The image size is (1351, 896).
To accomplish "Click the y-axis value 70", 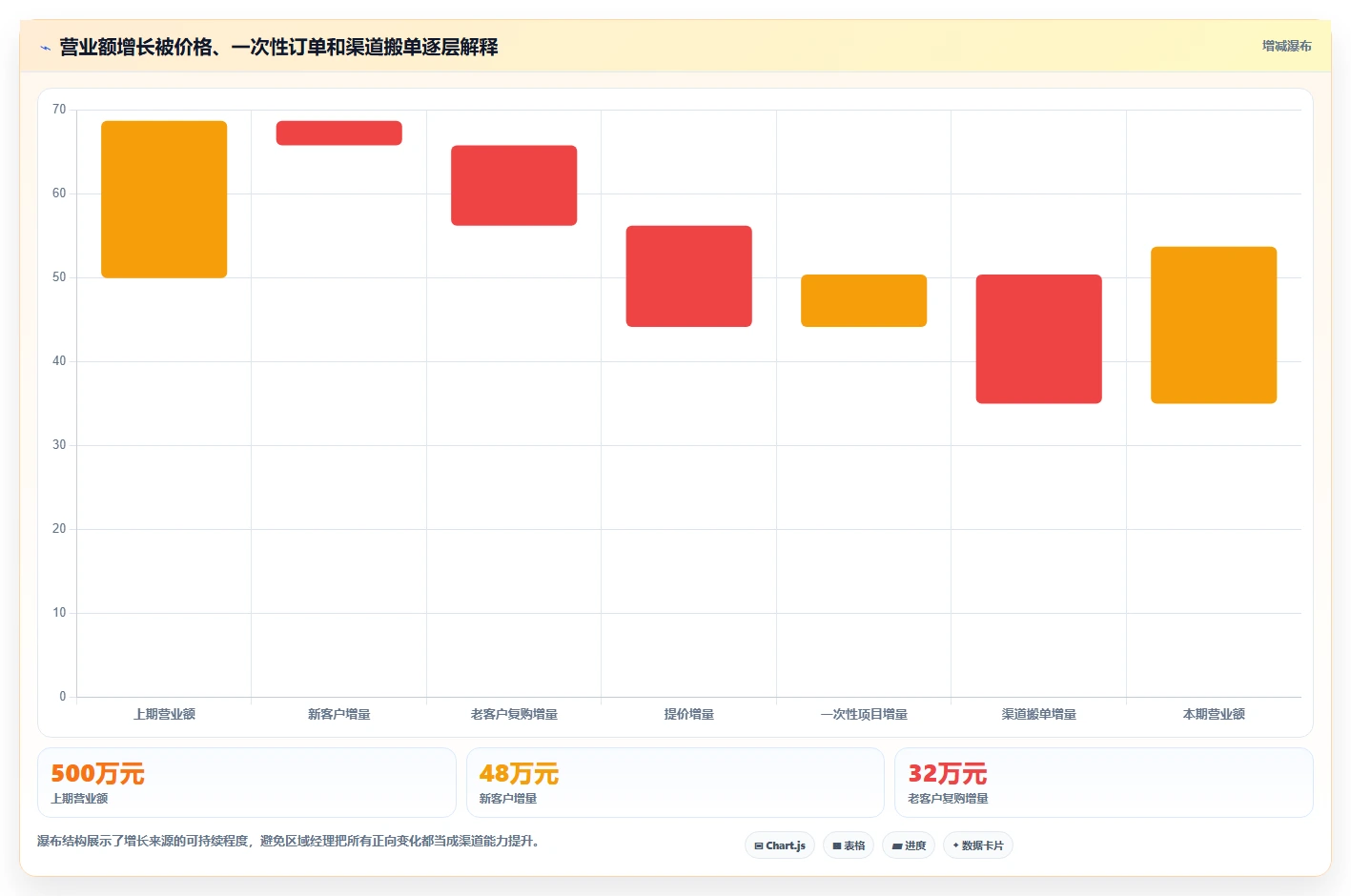I will pos(59,110).
